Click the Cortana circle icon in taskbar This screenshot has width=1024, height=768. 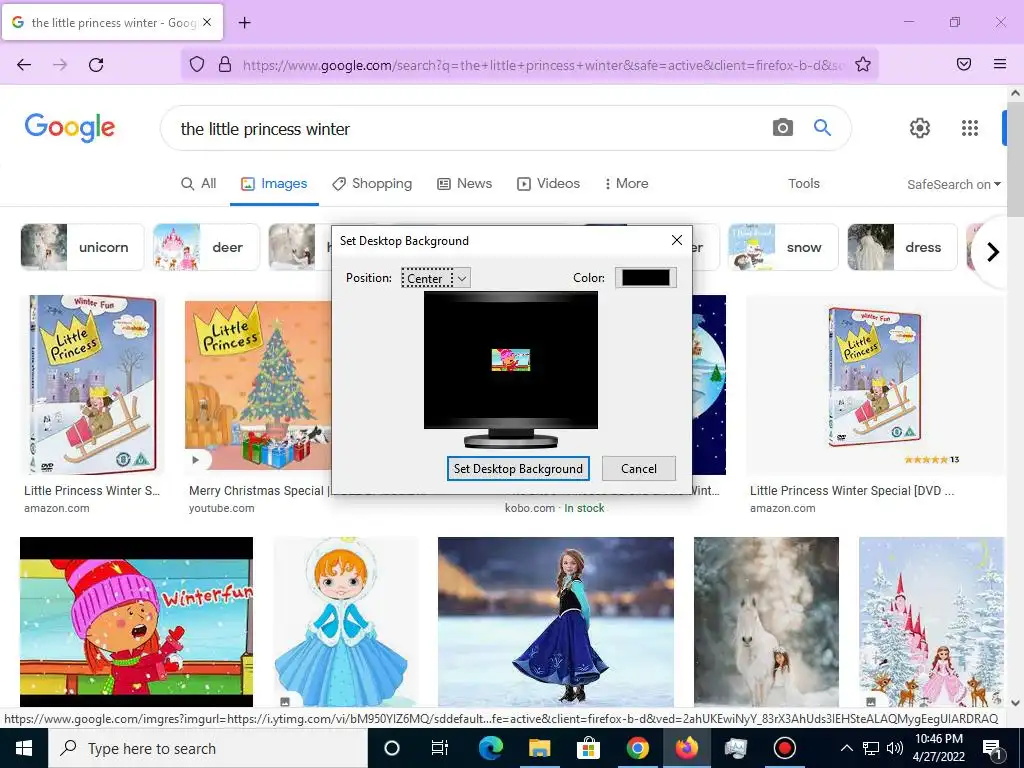click(x=391, y=748)
